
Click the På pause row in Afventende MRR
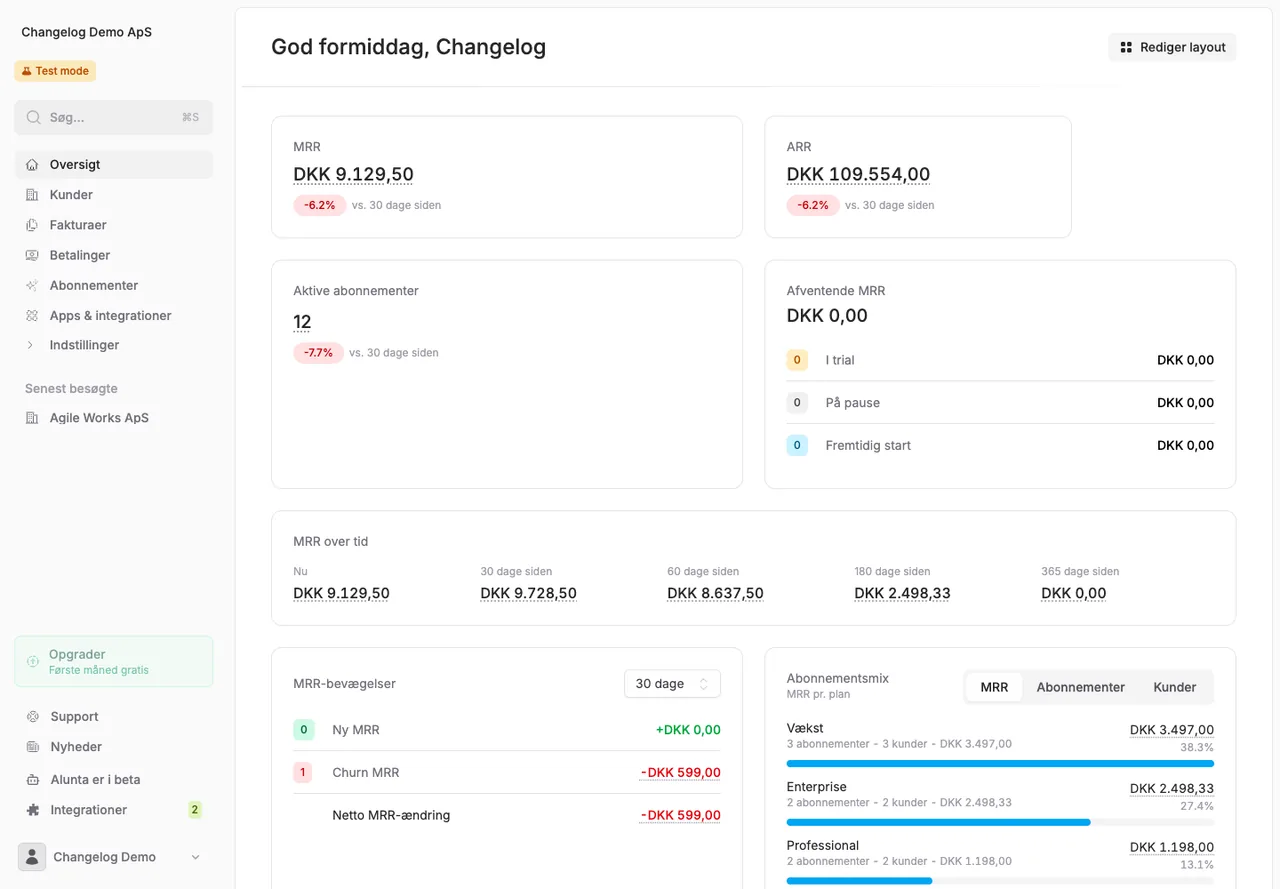(1000, 403)
